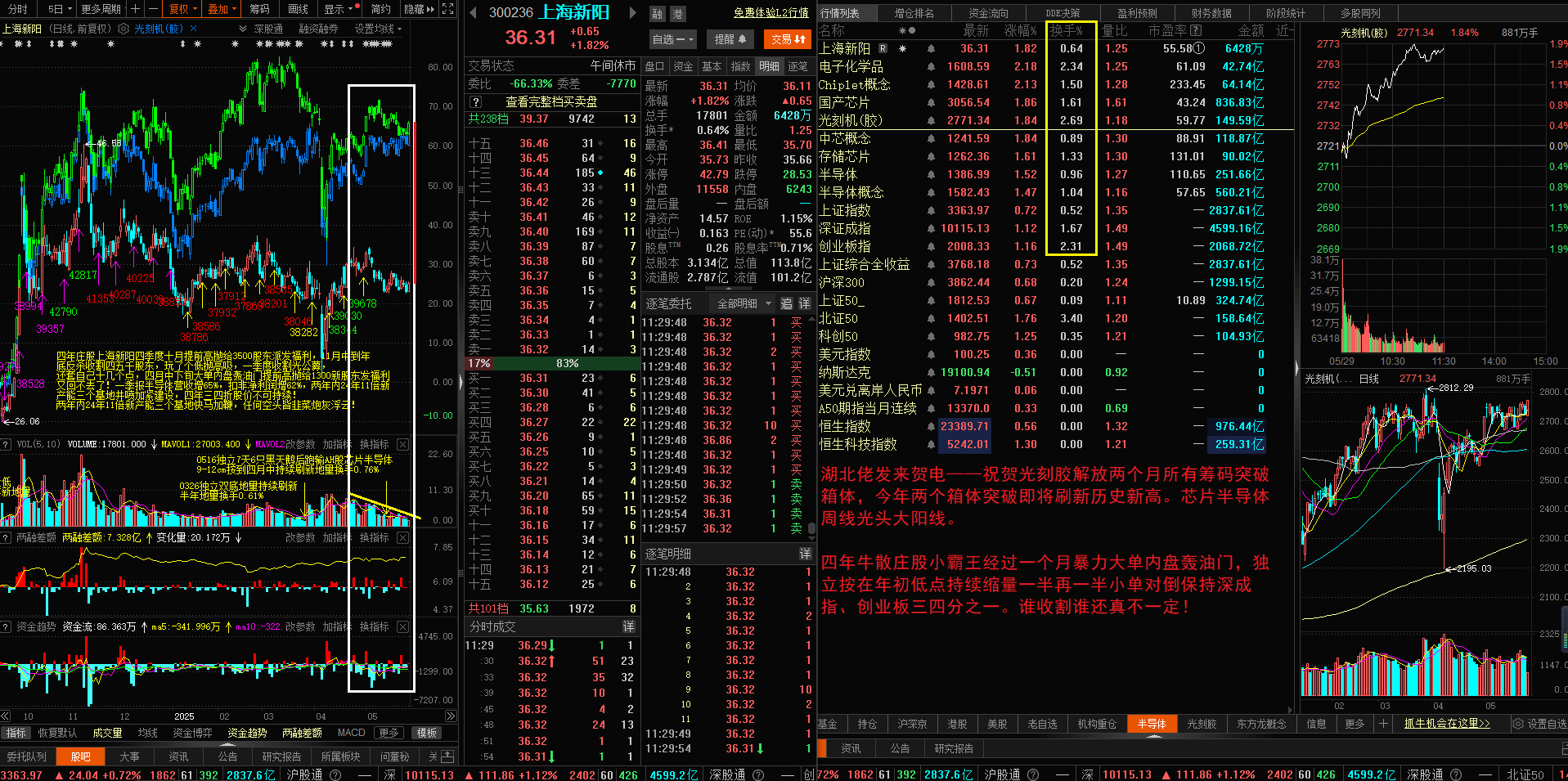This screenshot has width=1568, height=781.
Task: Open chart settings gear beside 上海新阳 title
Action: [x=124, y=29]
